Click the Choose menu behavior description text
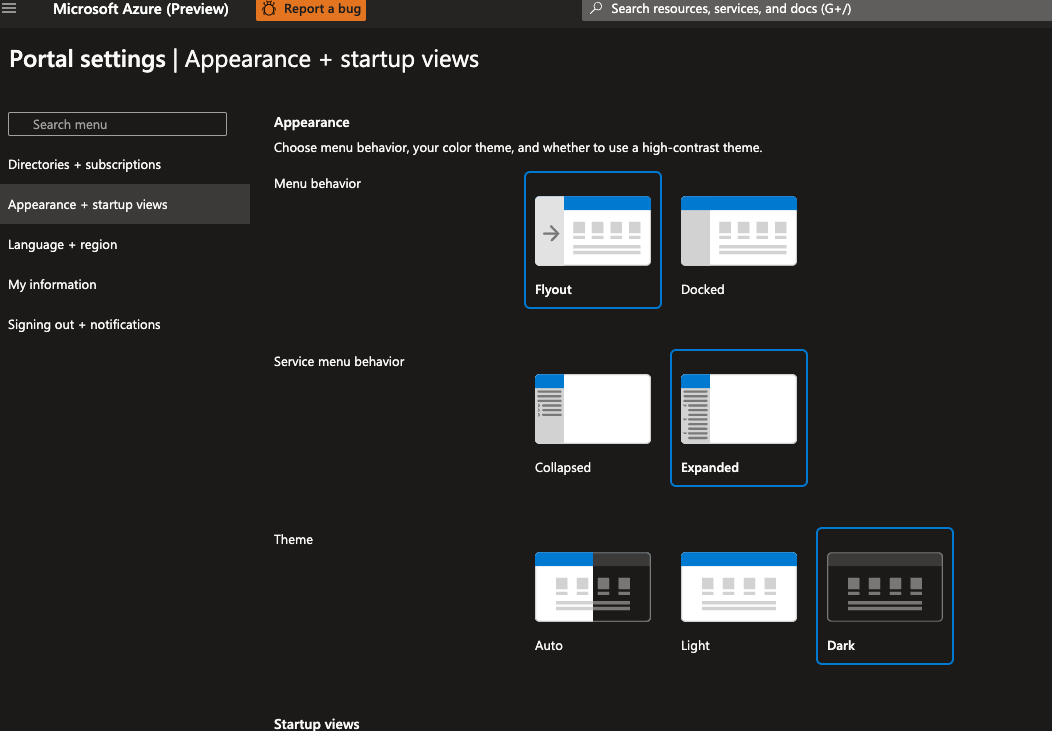Screen dimensions: 1052x731 (518, 148)
